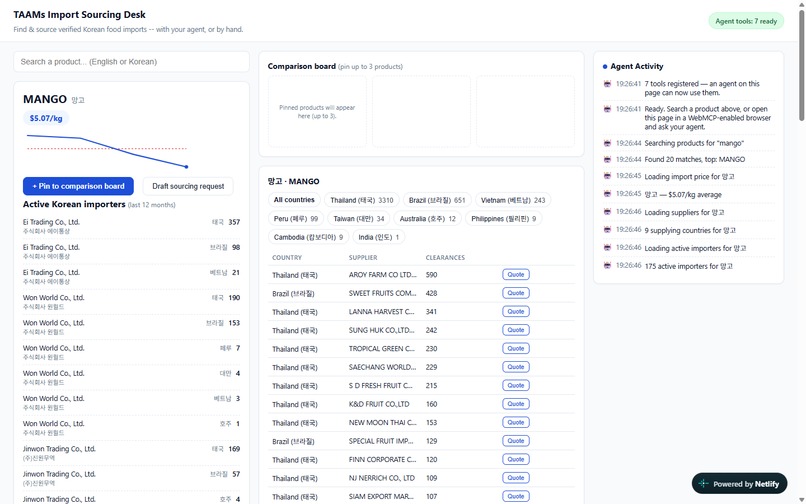The image size is (806, 504).
Task: Request quote from SAECHANG WORLD
Action: (x=516, y=367)
